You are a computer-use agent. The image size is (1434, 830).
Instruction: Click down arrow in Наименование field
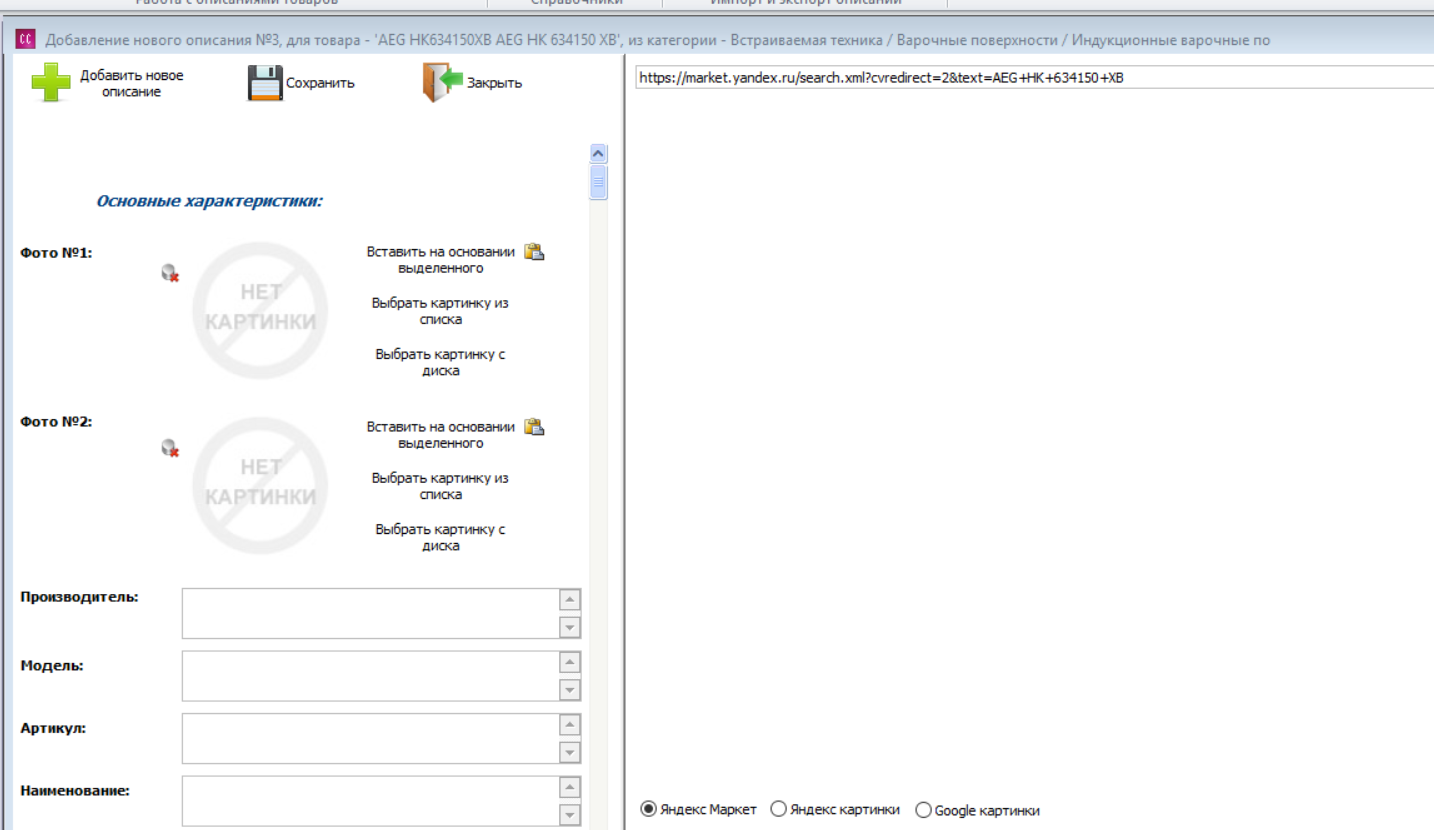tap(569, 814)
